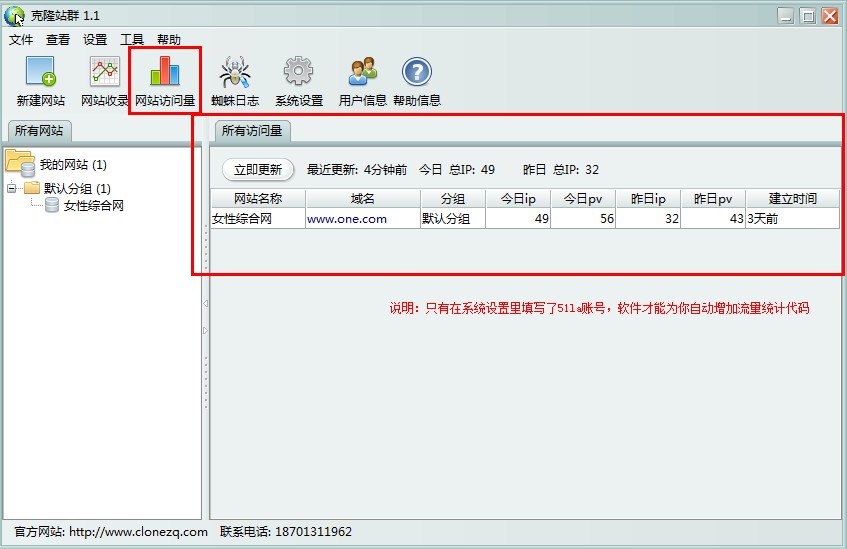Viewport: 847px width, 549px height.
Task: Select 女性综合网 in site tree
Action: pos(93,205)
